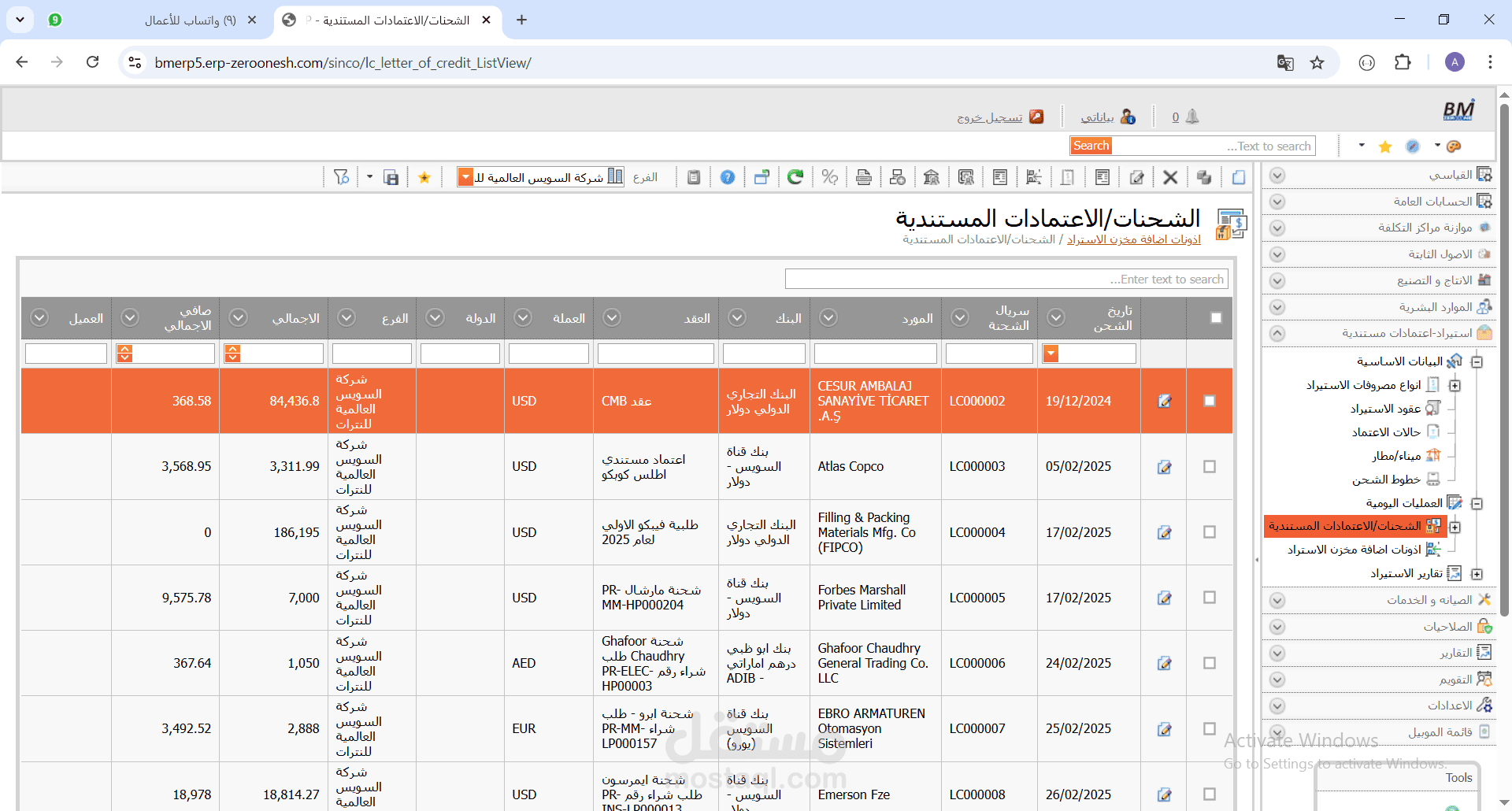Expand the تقارير الاستيراد tree node

click(x=1478, y=572)
